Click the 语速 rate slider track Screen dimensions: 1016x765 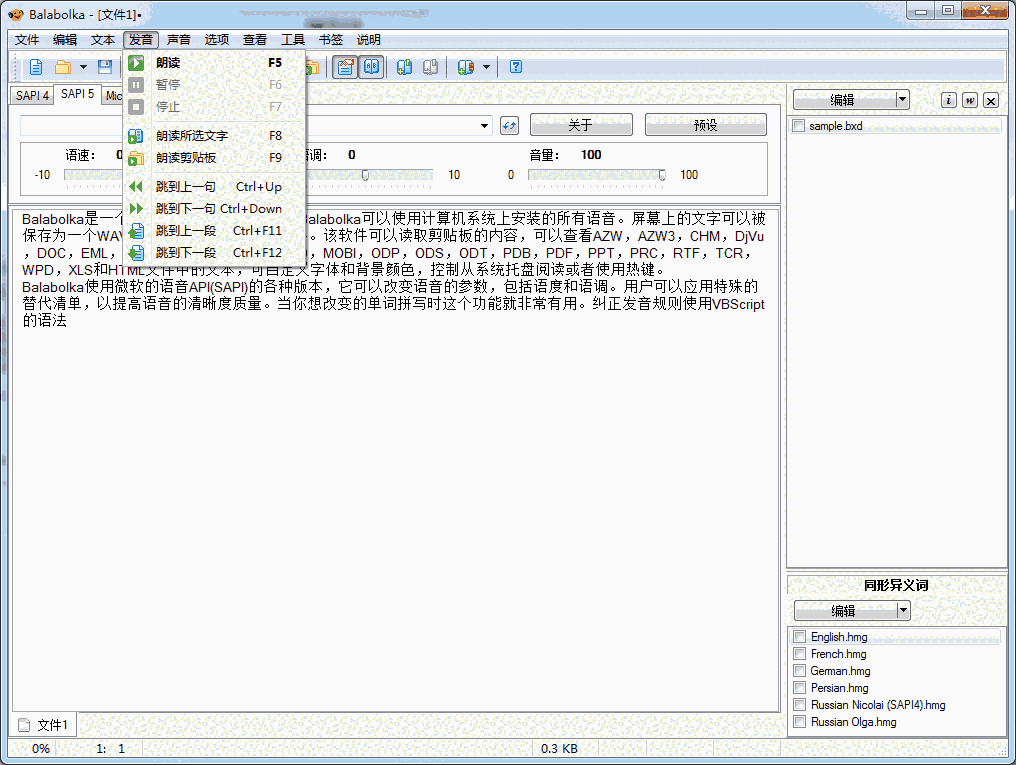[x=93, y=175]
